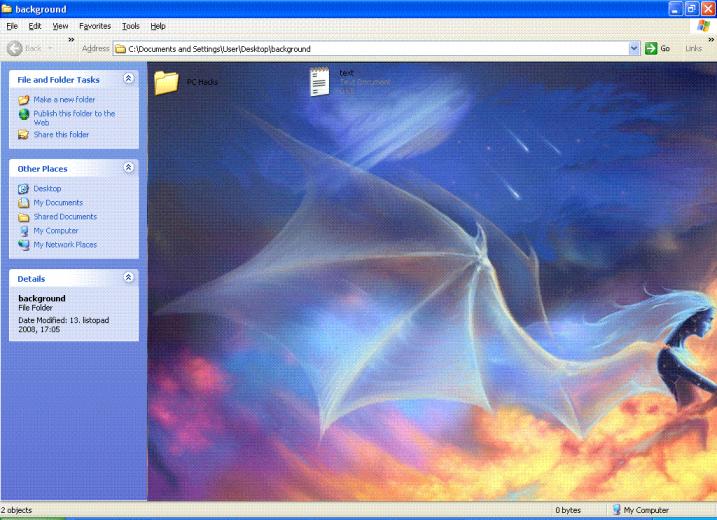The image size is (717, 520).
Task: Expand the toolbar overflow chevron beside Back
Action: point(71,40)
